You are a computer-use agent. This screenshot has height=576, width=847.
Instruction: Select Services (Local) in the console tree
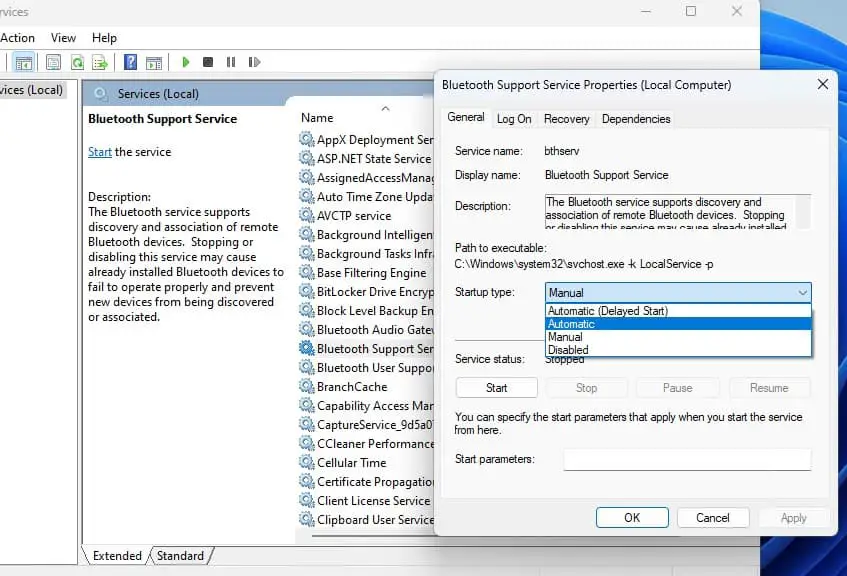[x=31, y=90]
